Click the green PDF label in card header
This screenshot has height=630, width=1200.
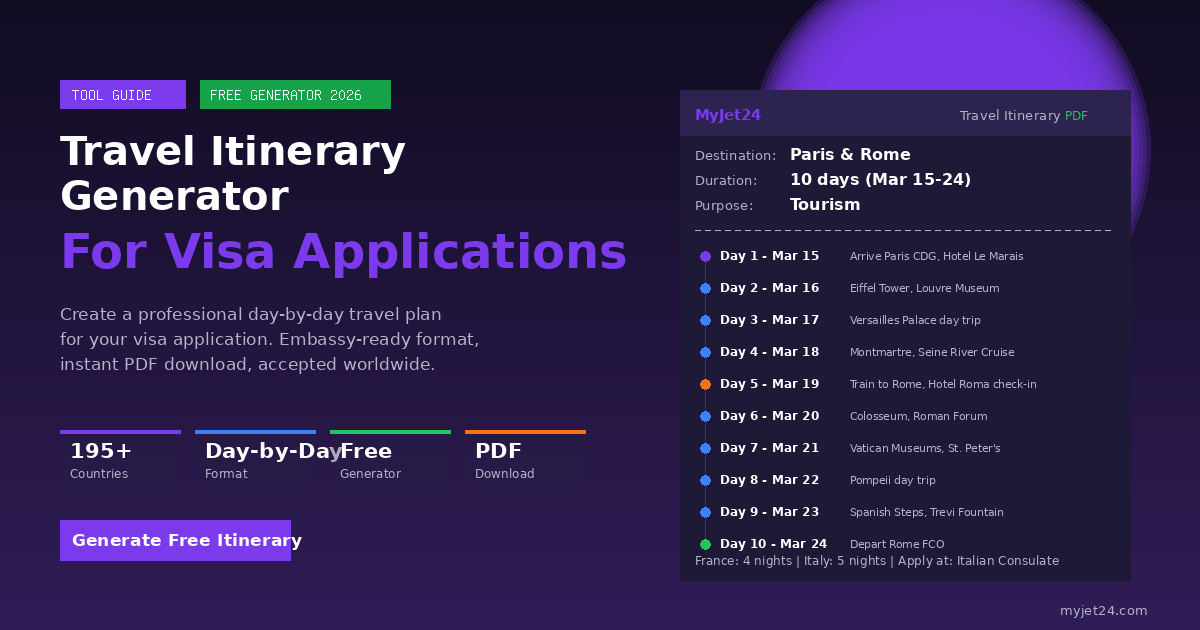click(x=1076, y=115)
